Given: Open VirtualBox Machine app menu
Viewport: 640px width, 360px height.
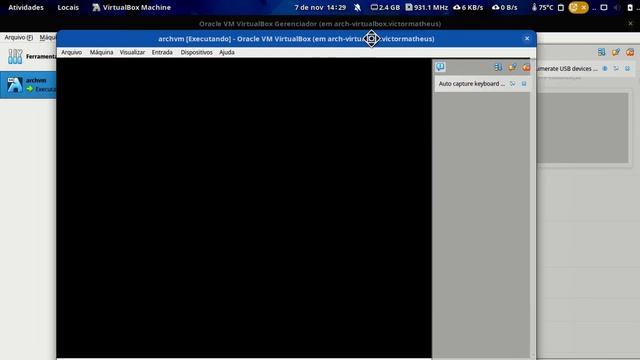Looking at the screenshot, I should coord(131,7).
